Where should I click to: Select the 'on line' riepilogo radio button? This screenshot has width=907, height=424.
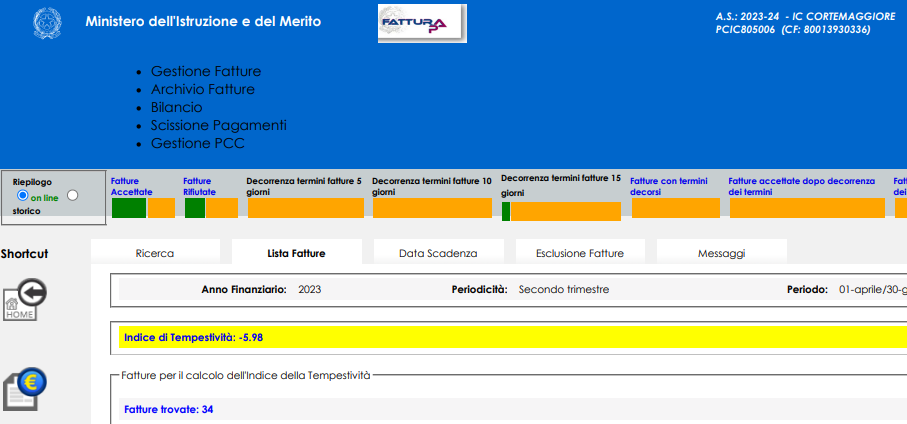(23, 196)
